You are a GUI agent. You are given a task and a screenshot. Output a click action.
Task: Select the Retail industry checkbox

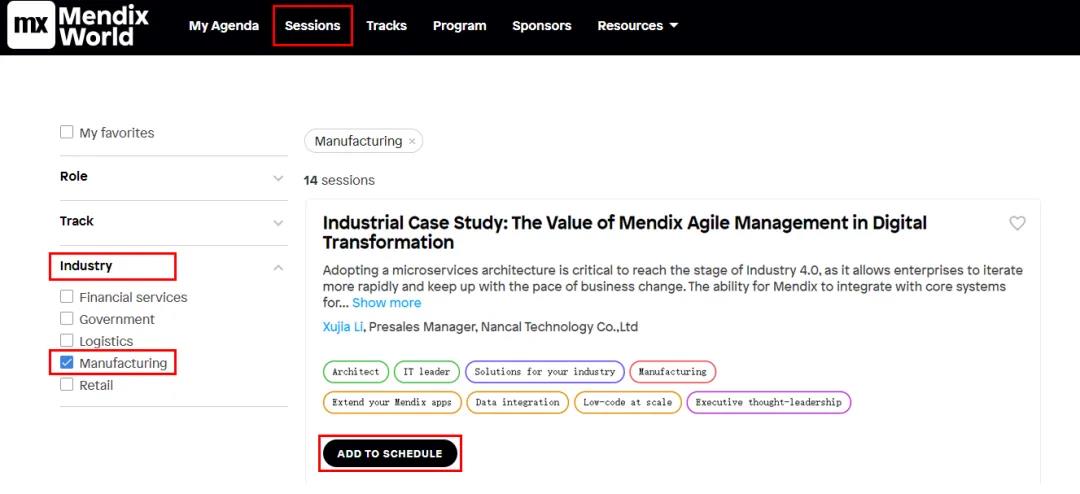[67, 385]
